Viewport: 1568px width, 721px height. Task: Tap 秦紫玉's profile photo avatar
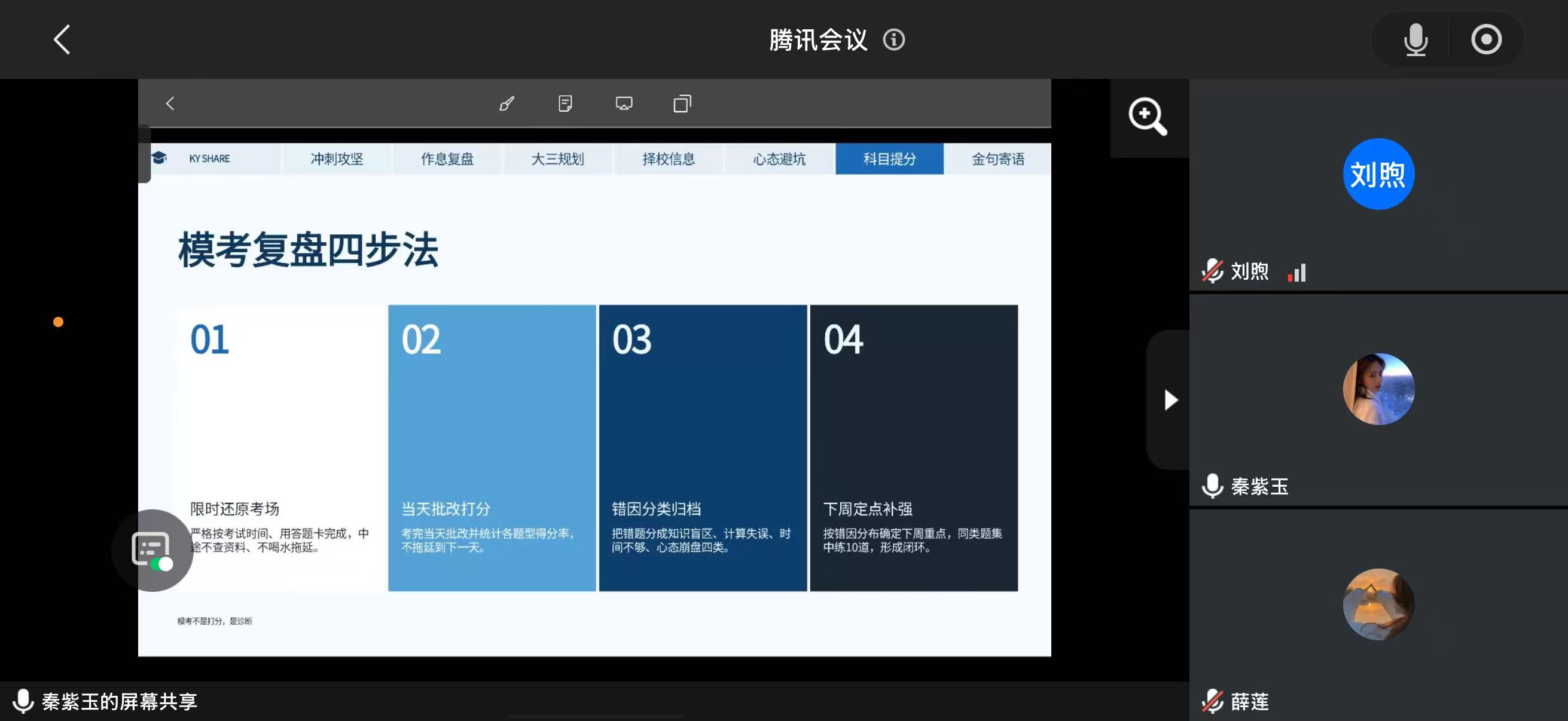tap(1378, 389)
